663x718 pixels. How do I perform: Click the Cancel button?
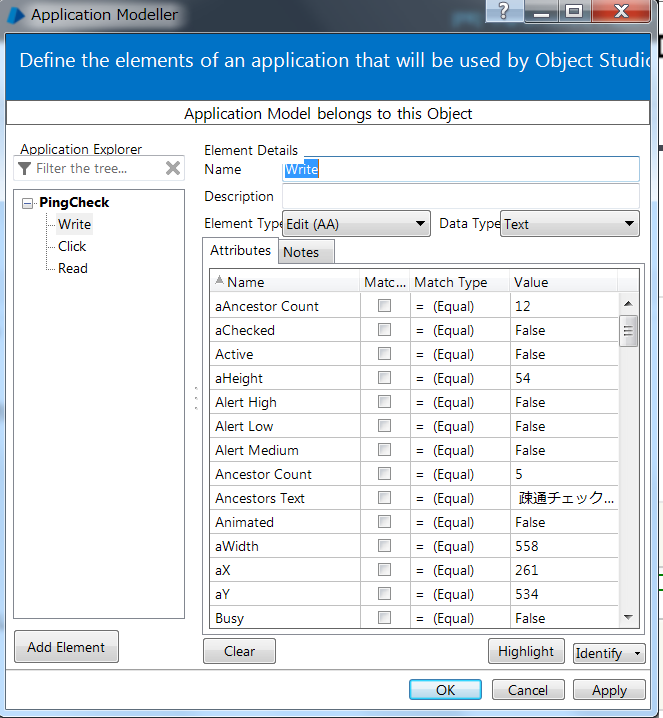(528, 690)
